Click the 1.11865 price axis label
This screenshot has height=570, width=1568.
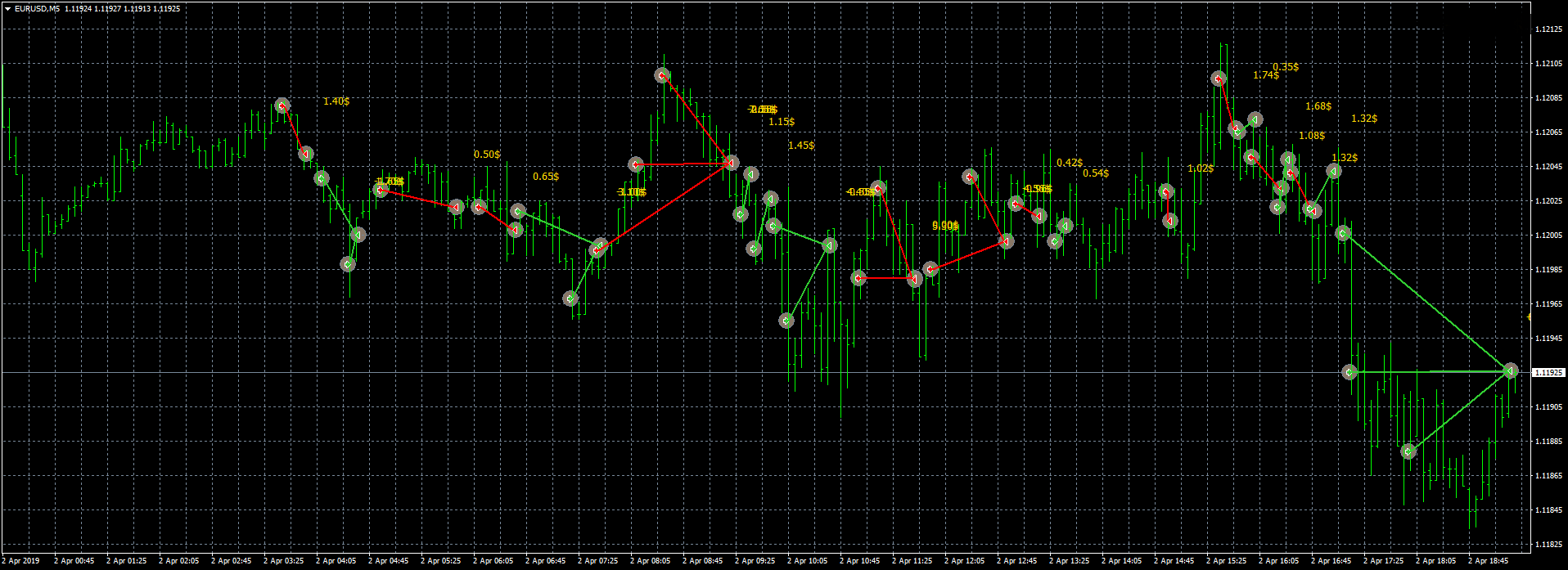1547,476
